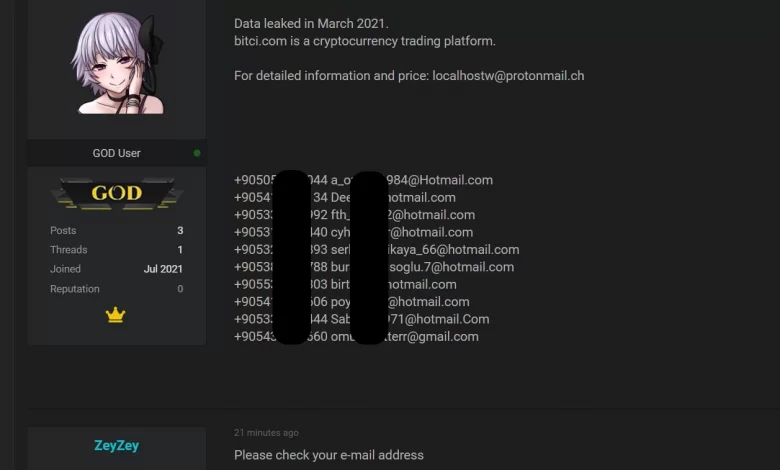Click the Reputation value 0

click(x=180, y=289)
